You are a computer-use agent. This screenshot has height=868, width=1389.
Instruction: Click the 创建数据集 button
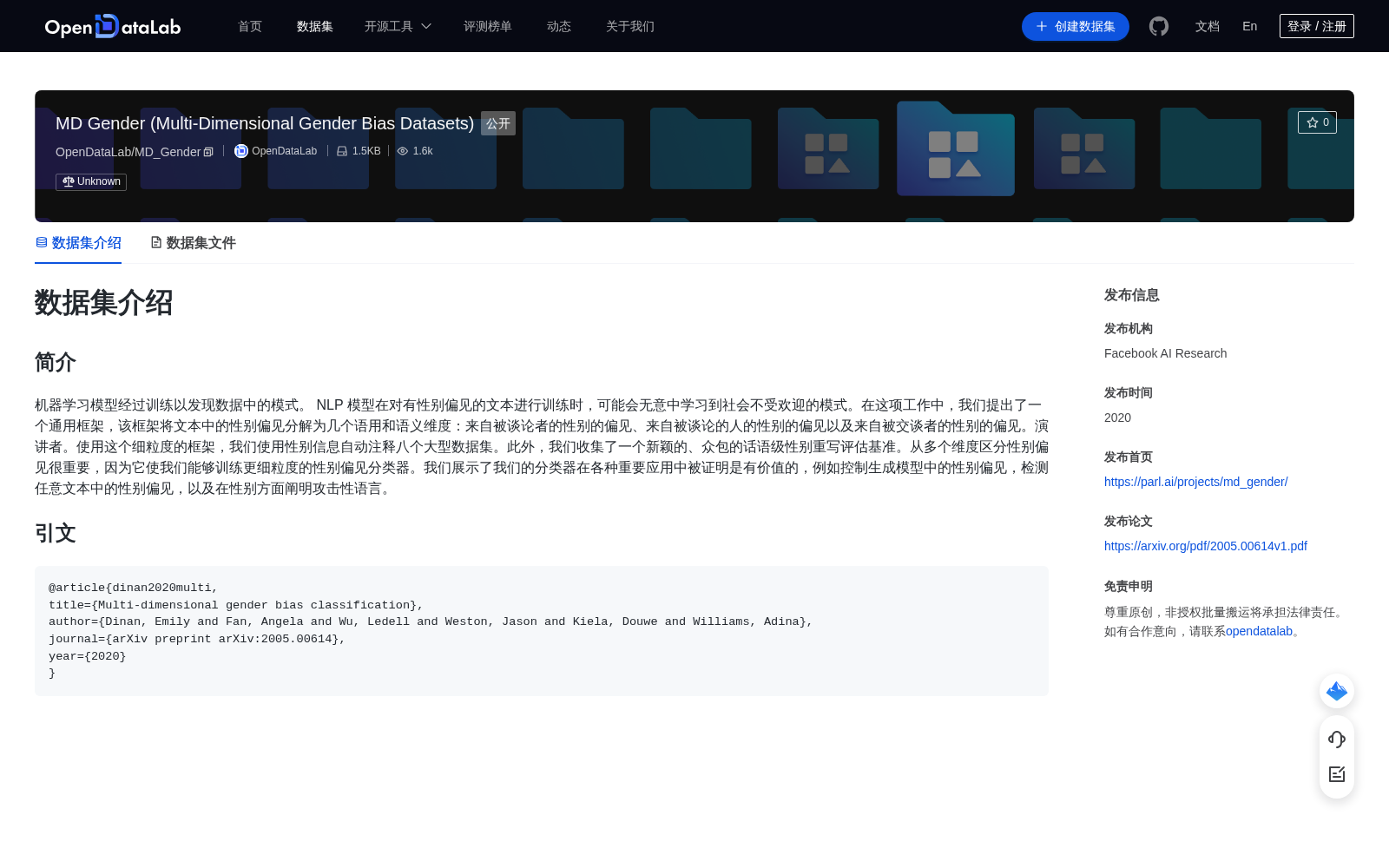pos(1076,26)
